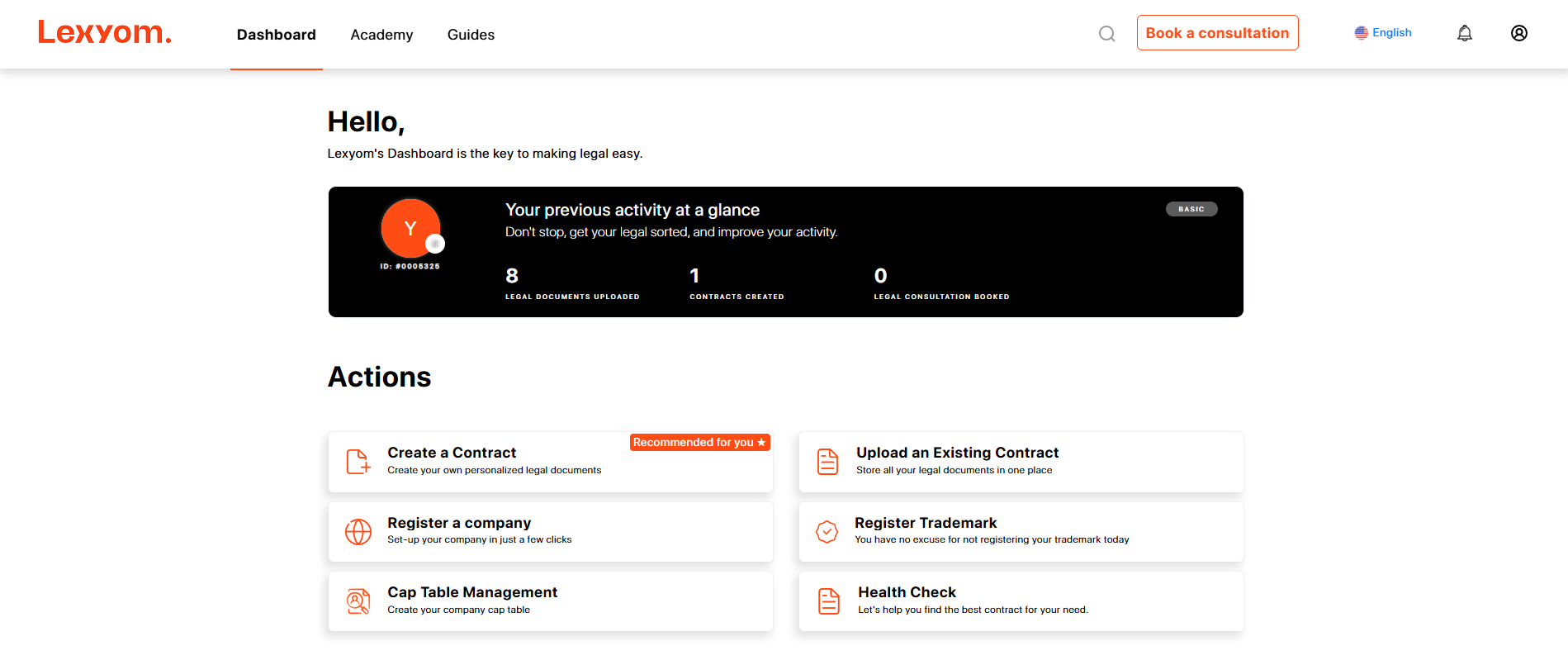Open the Academy tab
This screenshot has width=1568, height=660.
pos(381,35)
